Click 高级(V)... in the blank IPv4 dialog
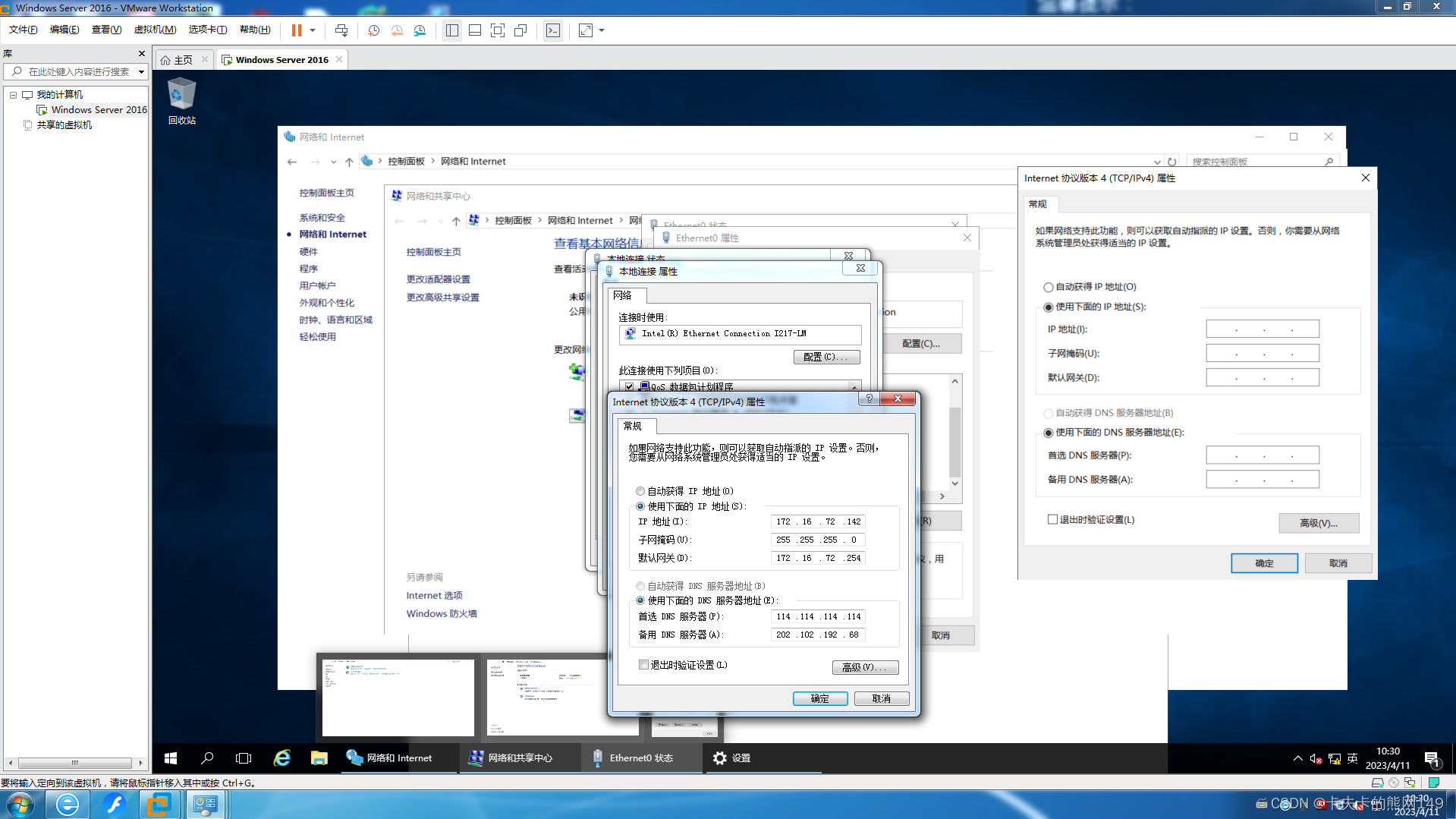This screenshot has height=819, width=1456. 1318,523
